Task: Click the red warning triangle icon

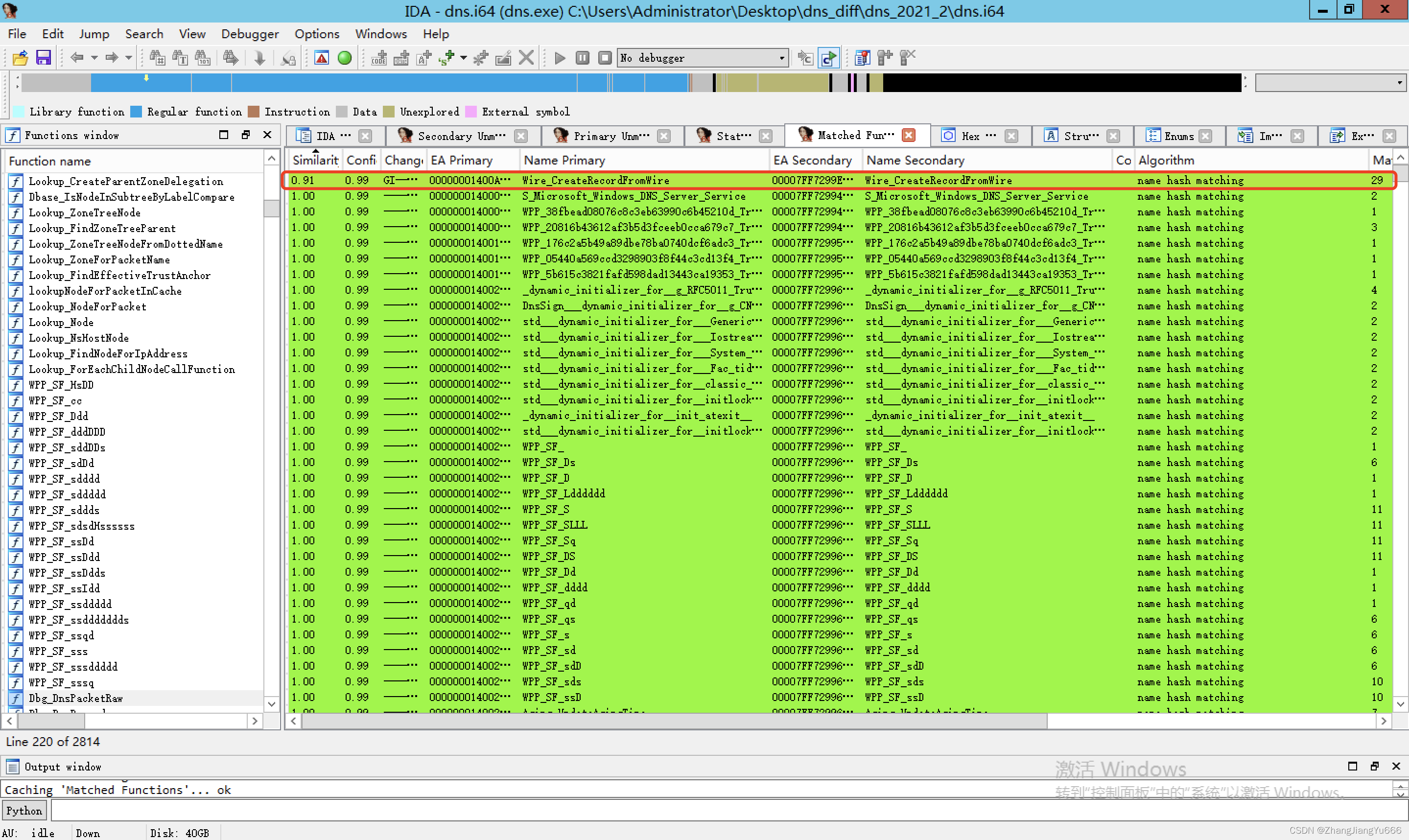Action: click(x=322, y=58)
